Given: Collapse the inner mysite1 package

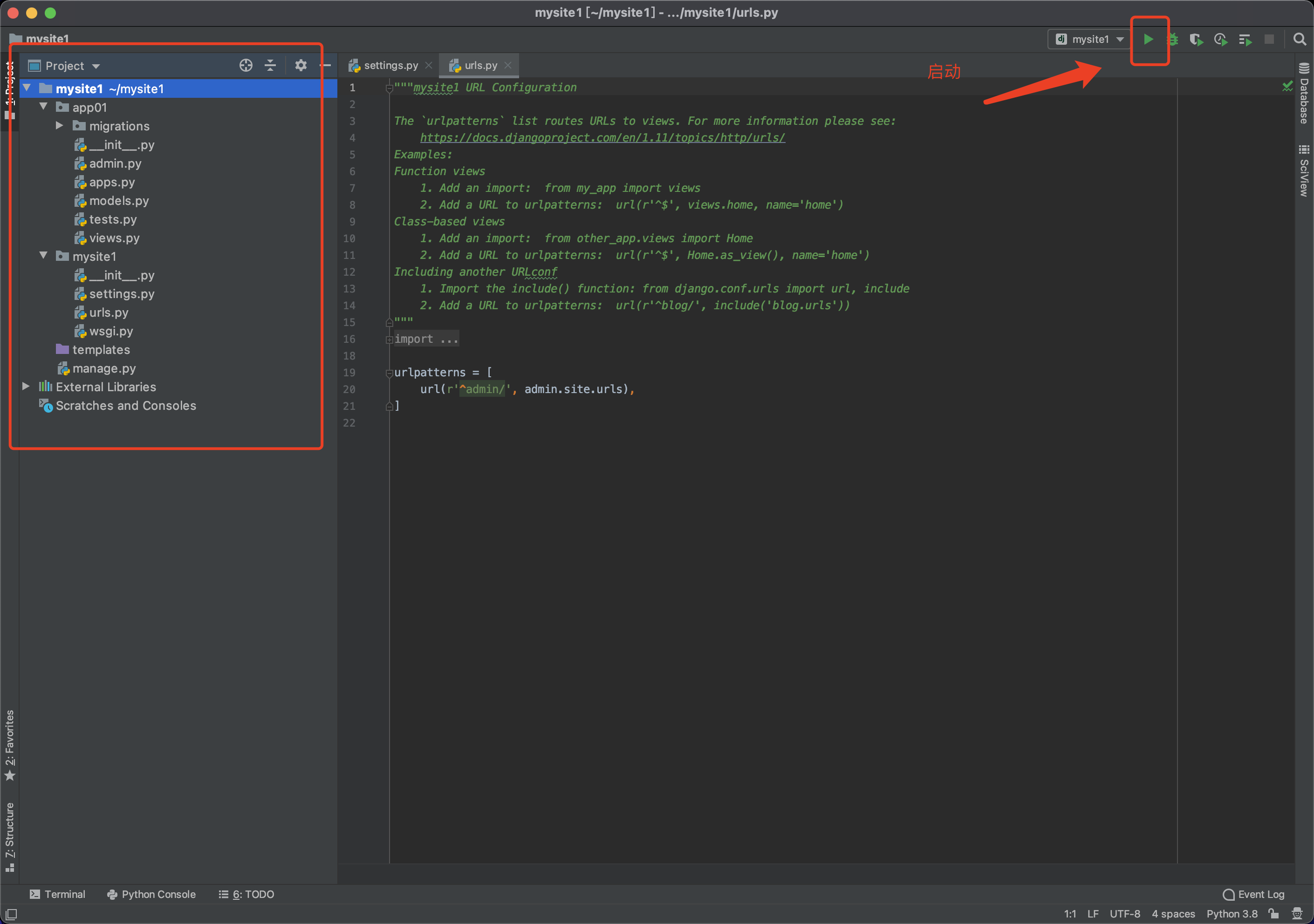Looking at the screenshot, I should [43, 256].
